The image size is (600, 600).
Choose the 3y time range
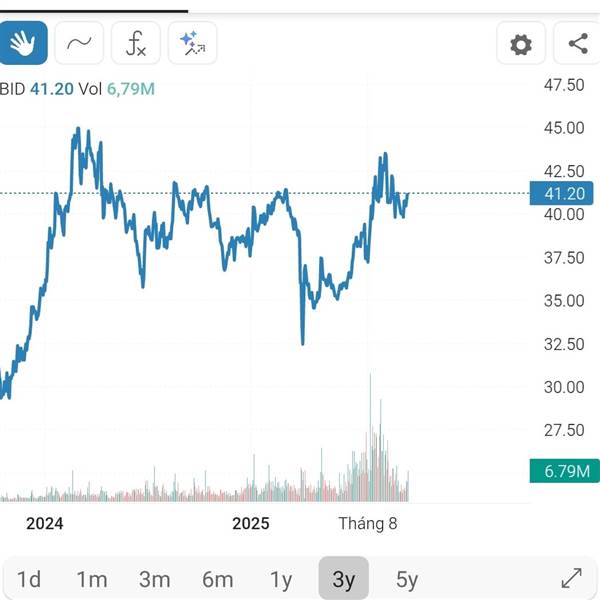click(x=343, y=579)
